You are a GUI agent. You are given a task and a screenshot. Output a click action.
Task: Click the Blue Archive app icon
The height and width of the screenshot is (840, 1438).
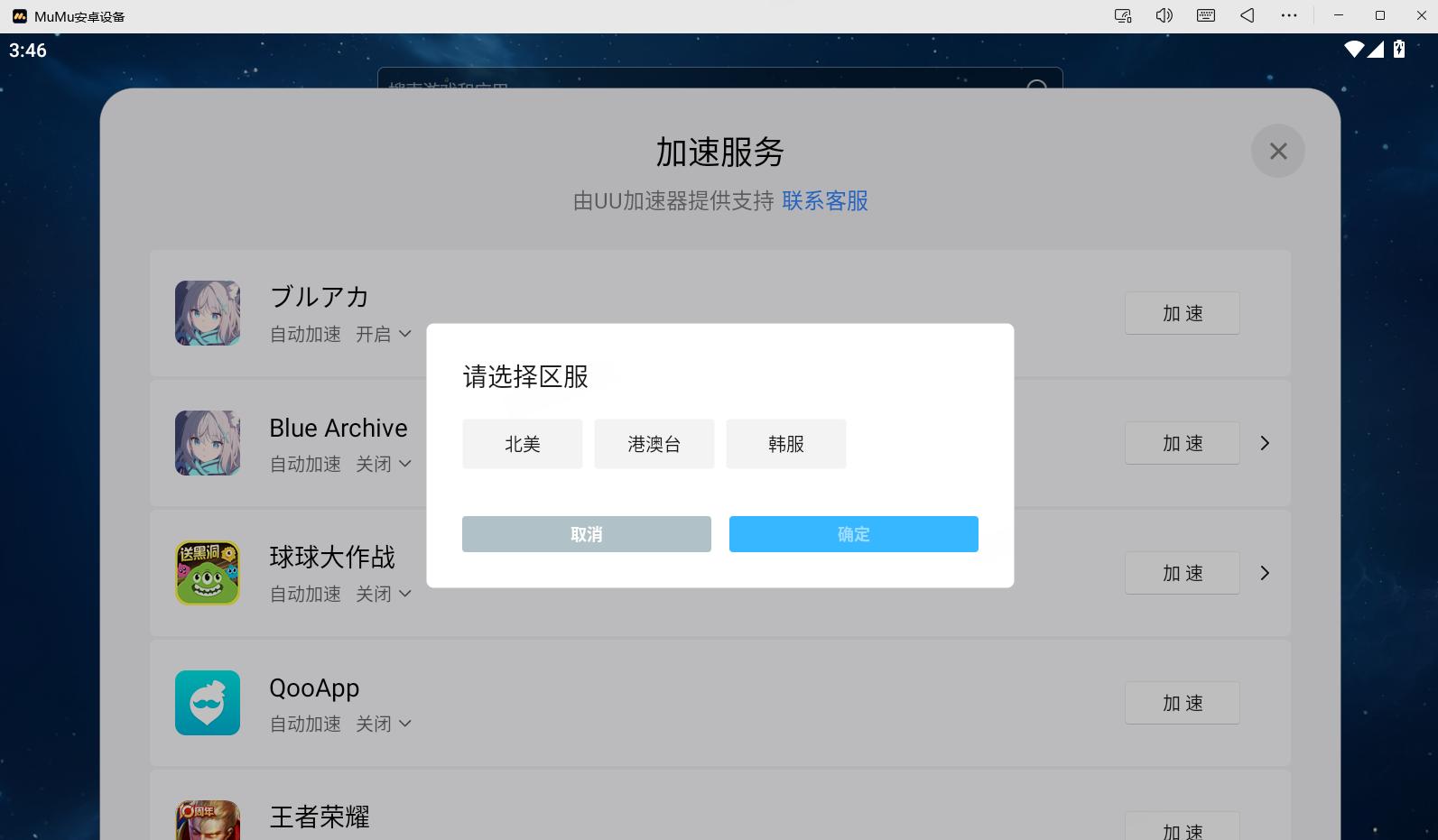(208, 443)
